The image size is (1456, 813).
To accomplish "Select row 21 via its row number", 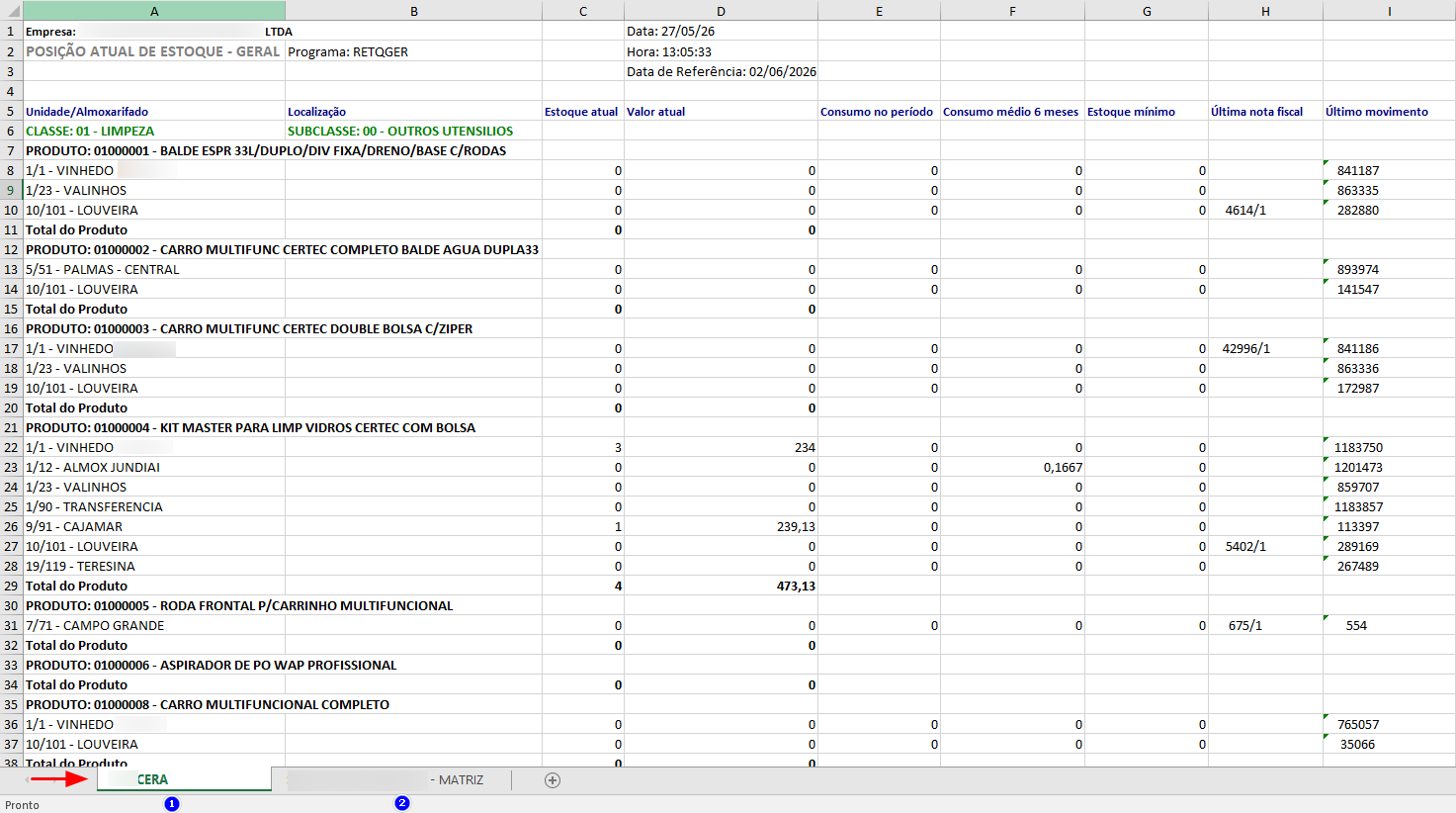I will coord(11,427).
